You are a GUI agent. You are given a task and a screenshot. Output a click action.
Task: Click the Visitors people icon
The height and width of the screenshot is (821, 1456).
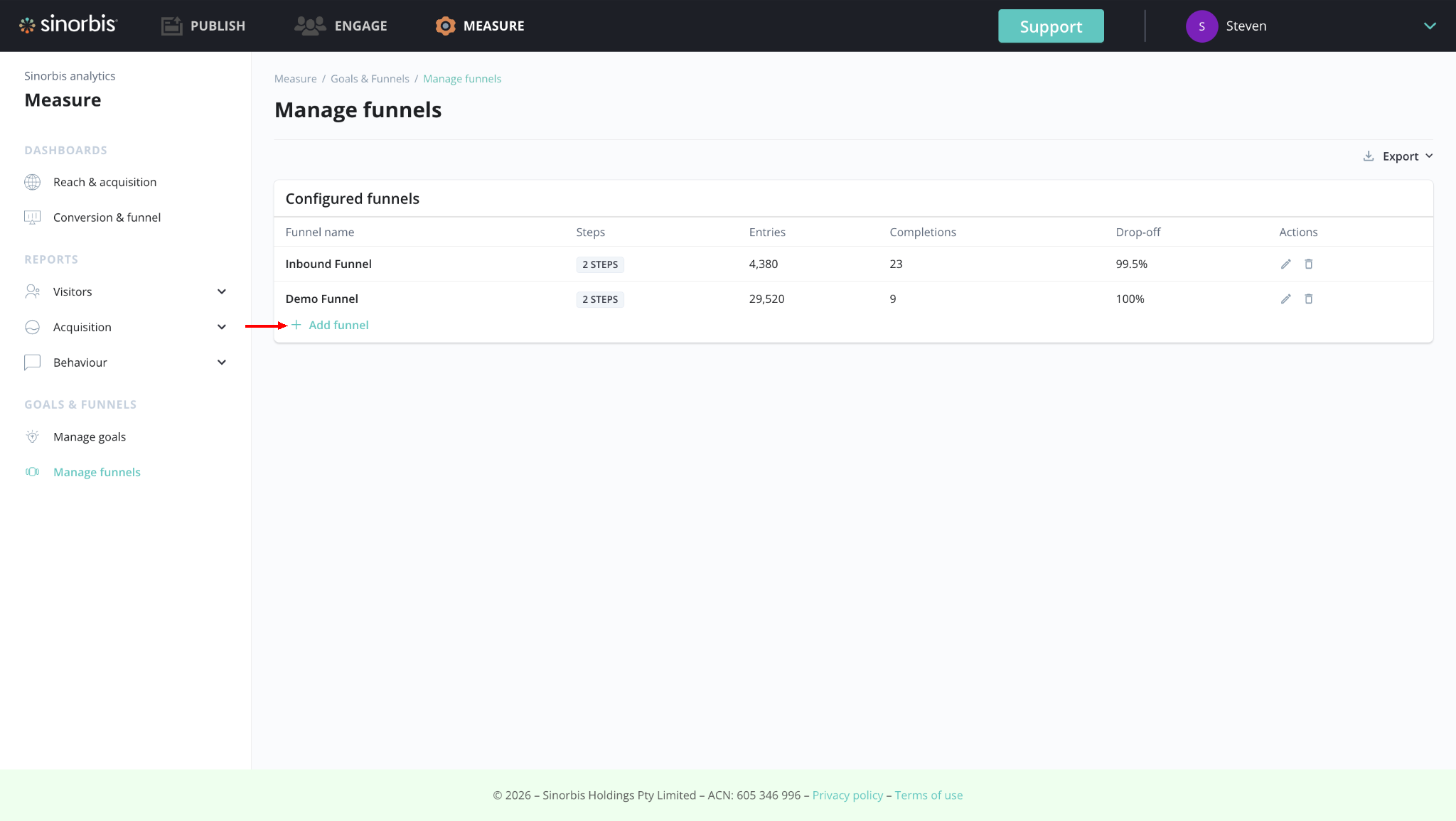33,291
